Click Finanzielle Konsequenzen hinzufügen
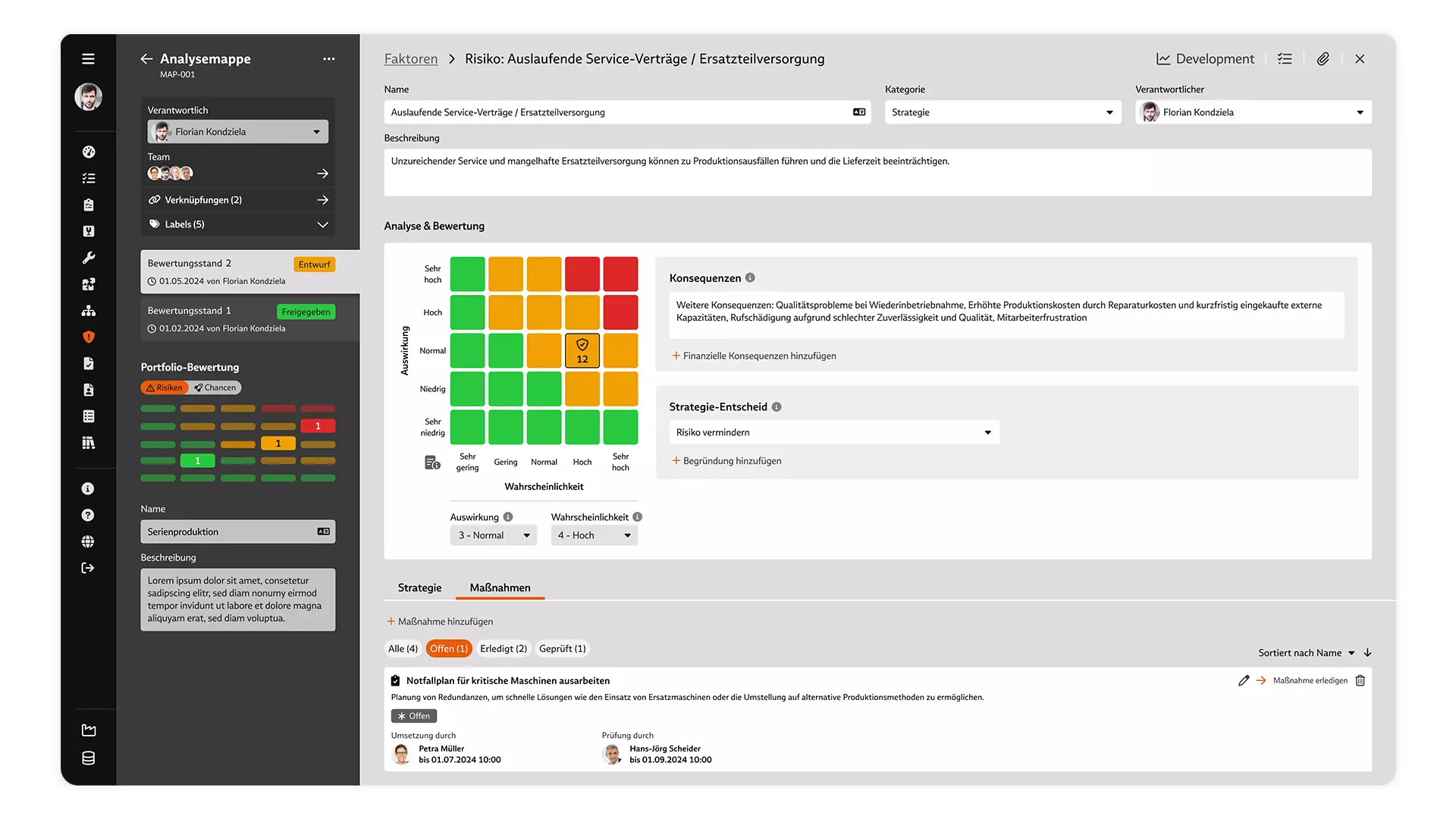The width and height of the screenshot is (1456, 819). point(754,356)
